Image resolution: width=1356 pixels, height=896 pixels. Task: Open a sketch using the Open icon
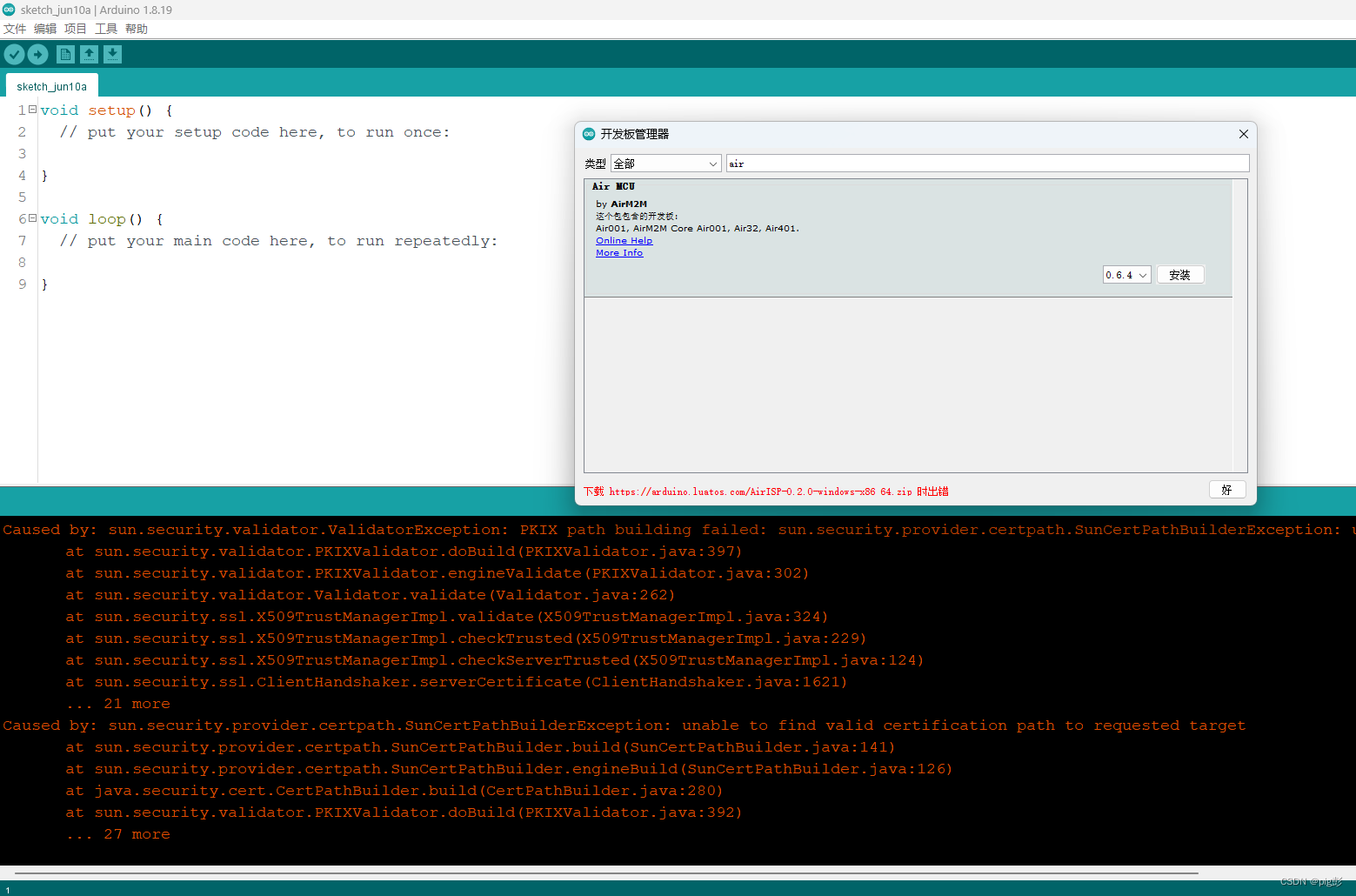(x=89, y=55)
